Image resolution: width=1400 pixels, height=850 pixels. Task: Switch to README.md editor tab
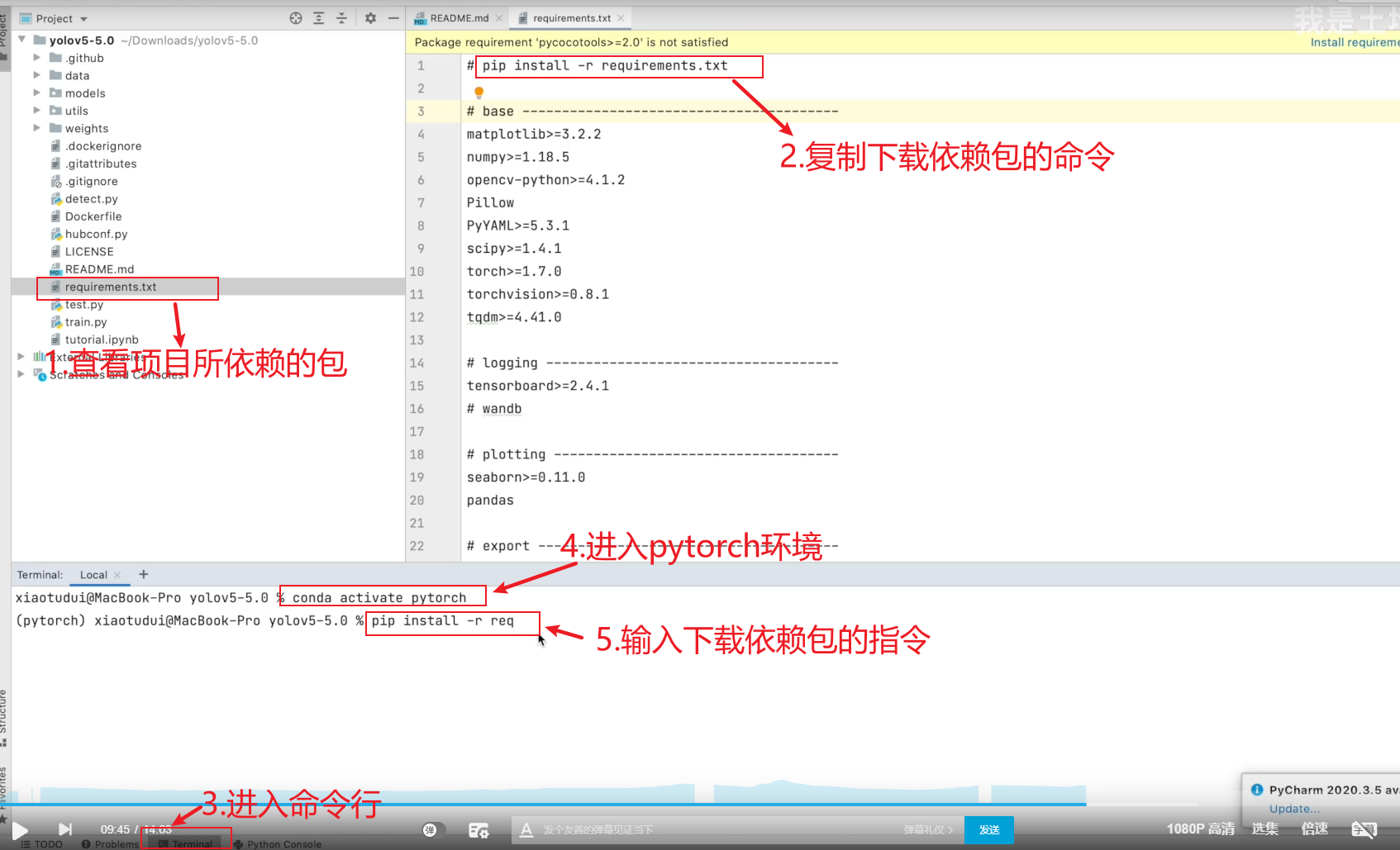point(460,18)
